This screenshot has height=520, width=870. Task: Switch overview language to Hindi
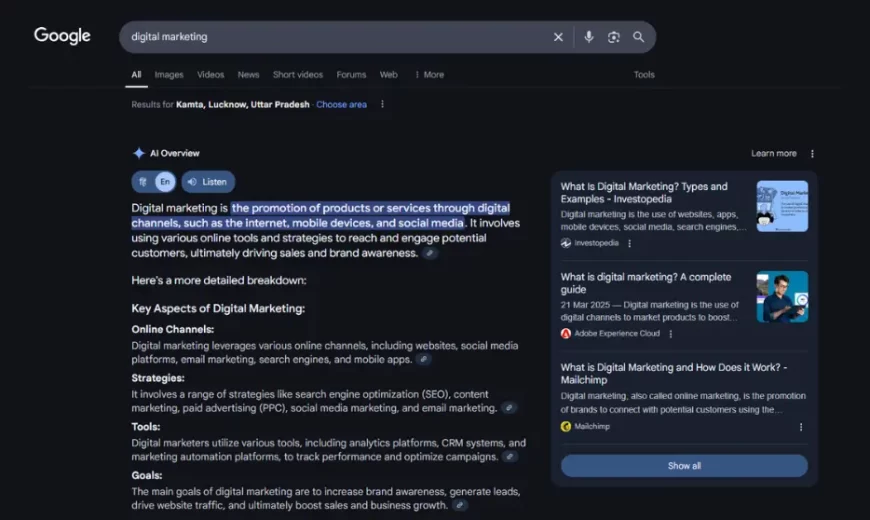coord(143,182)
